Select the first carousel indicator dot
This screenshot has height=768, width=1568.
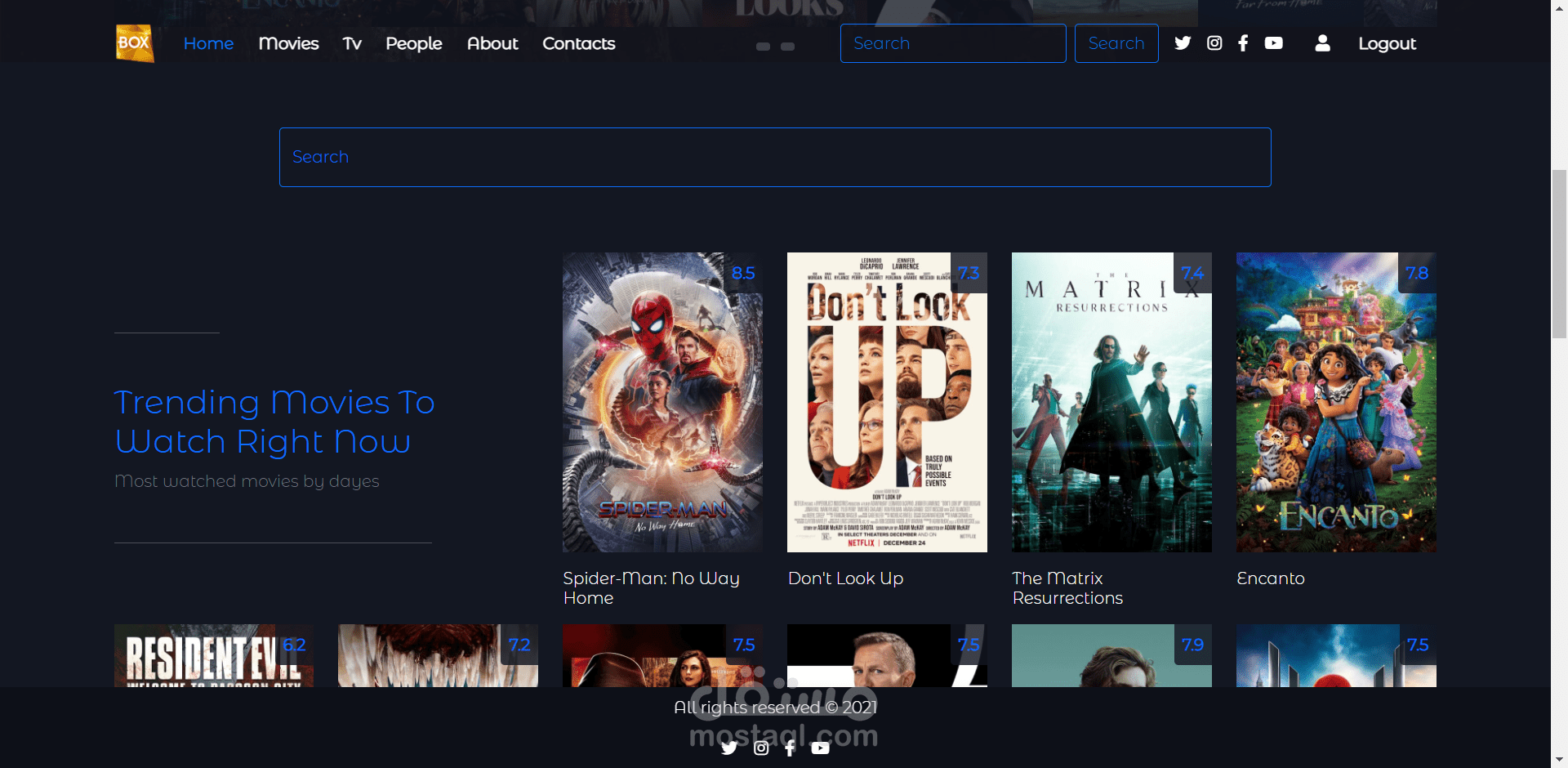tap(764, 47)
